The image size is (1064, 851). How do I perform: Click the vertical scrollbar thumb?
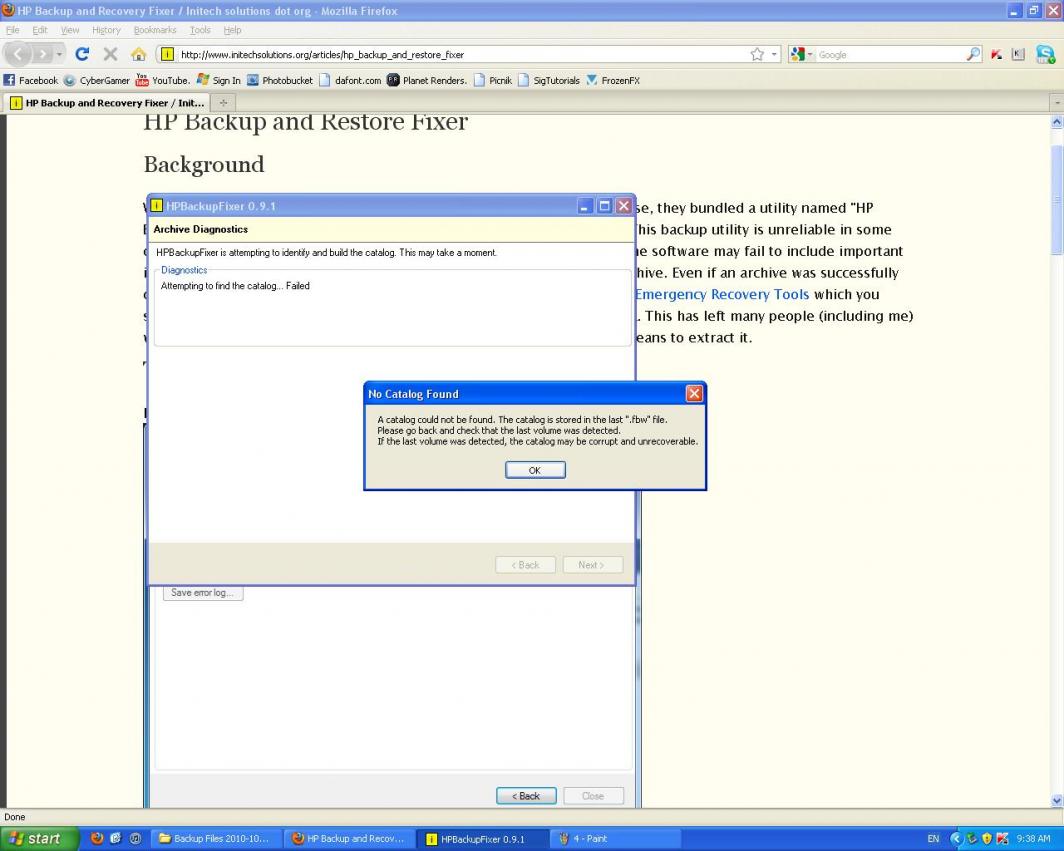[x=1057, y=200]
